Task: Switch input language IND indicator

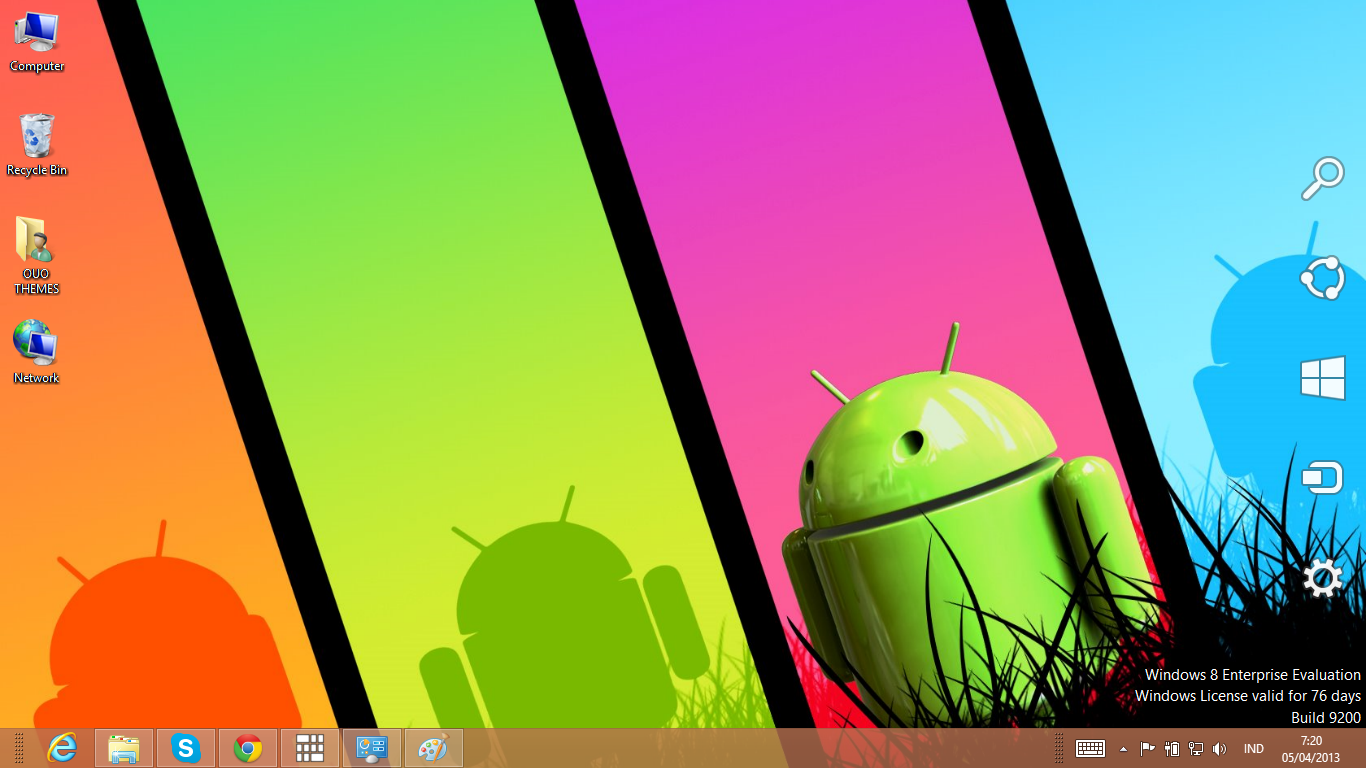Action: tap(1253, 749)
